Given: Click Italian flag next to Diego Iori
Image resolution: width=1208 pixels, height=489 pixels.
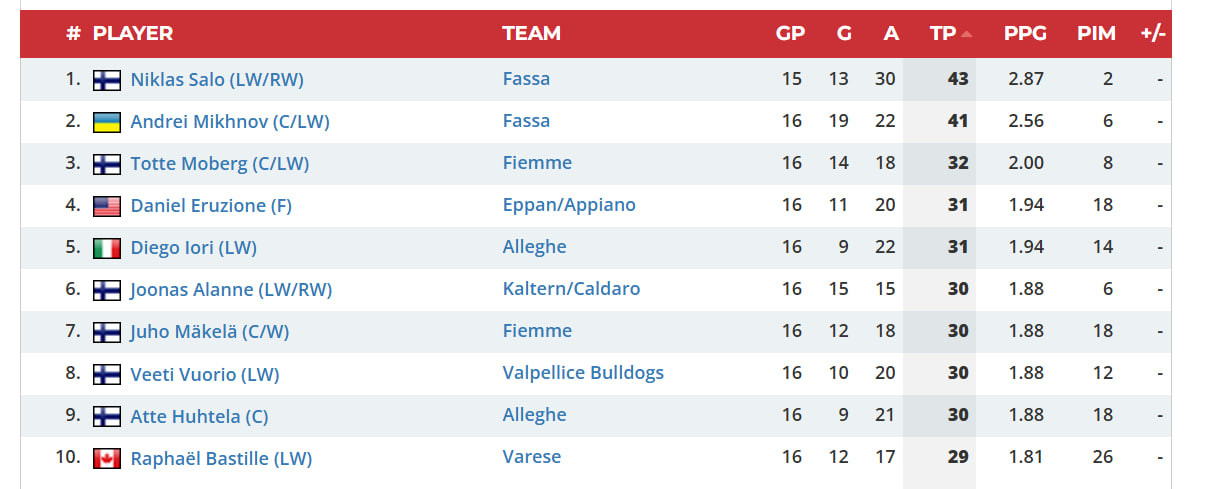Looking at the screenshot, I should click(x=107, y=248).
